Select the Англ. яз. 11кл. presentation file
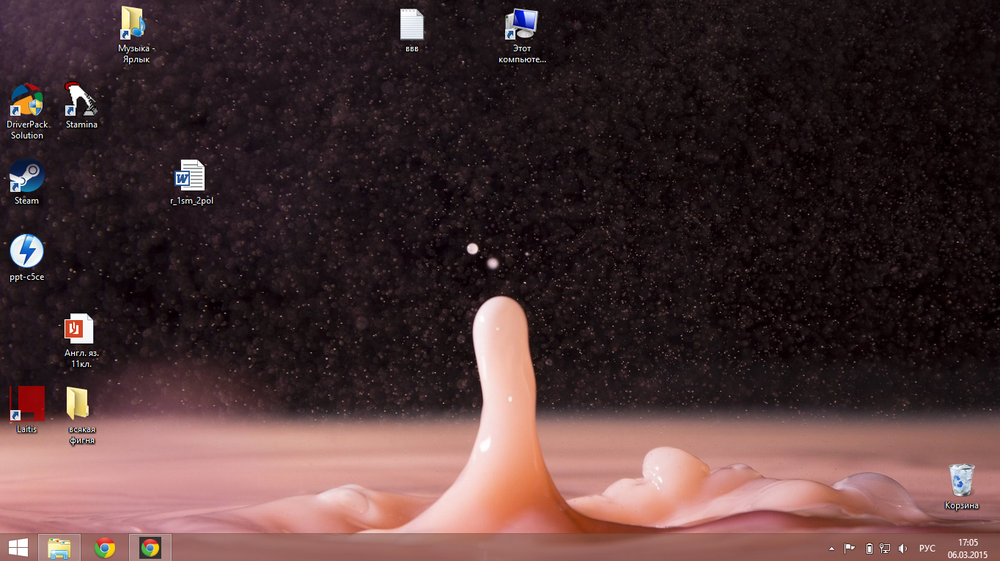The width and height of the screenshot is (1000, 561). (x=80, y=329)
